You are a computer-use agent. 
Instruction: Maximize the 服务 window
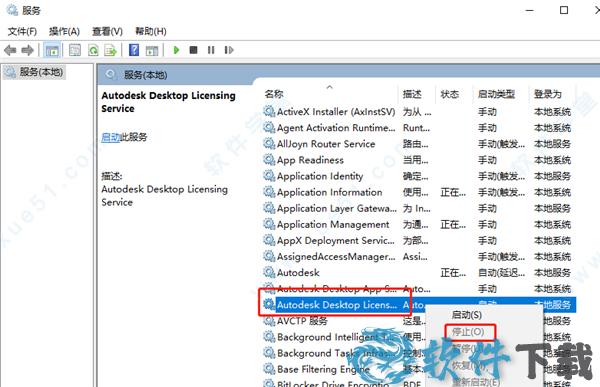564,10
